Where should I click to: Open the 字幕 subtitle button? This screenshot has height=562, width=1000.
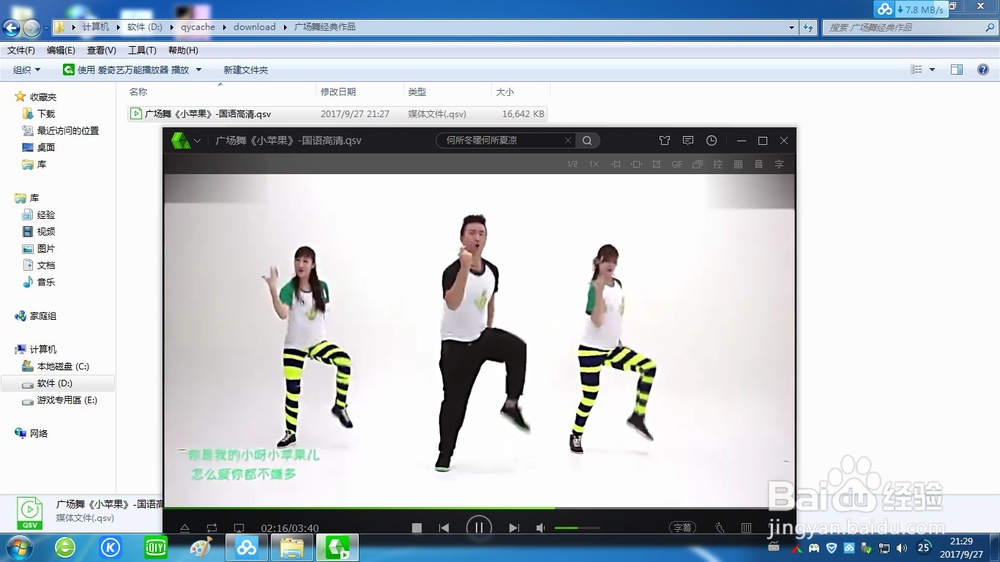click(682, 528)
